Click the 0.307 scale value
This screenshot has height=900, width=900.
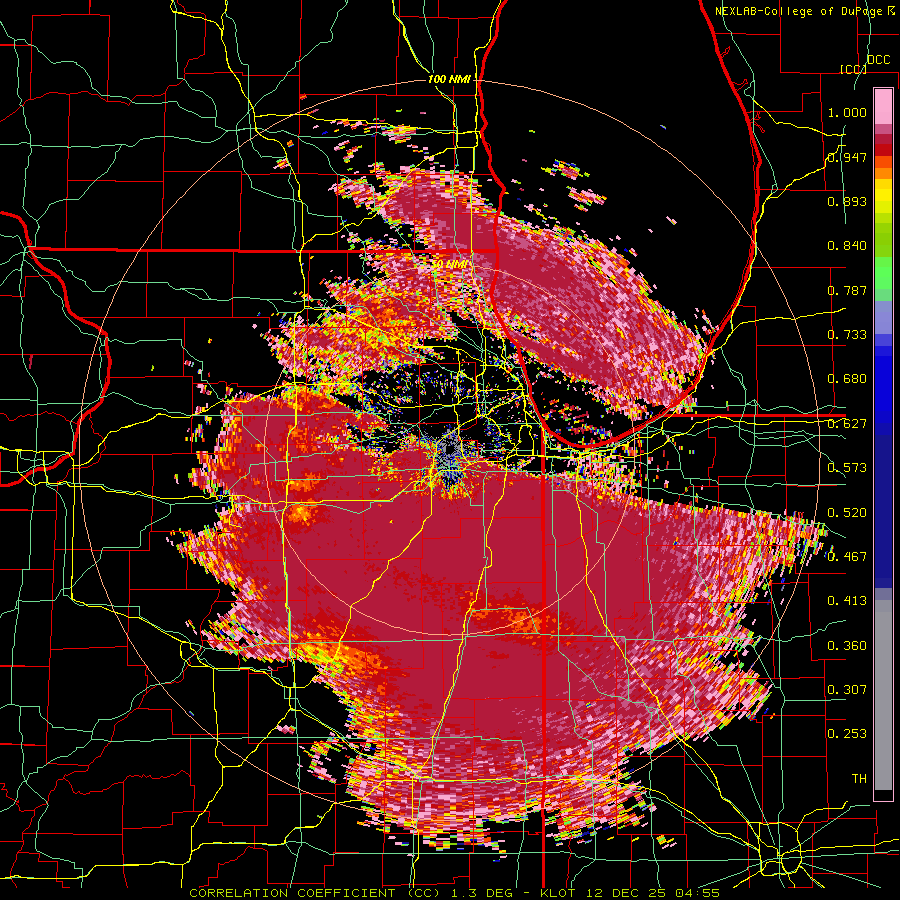tap(847, 690)
